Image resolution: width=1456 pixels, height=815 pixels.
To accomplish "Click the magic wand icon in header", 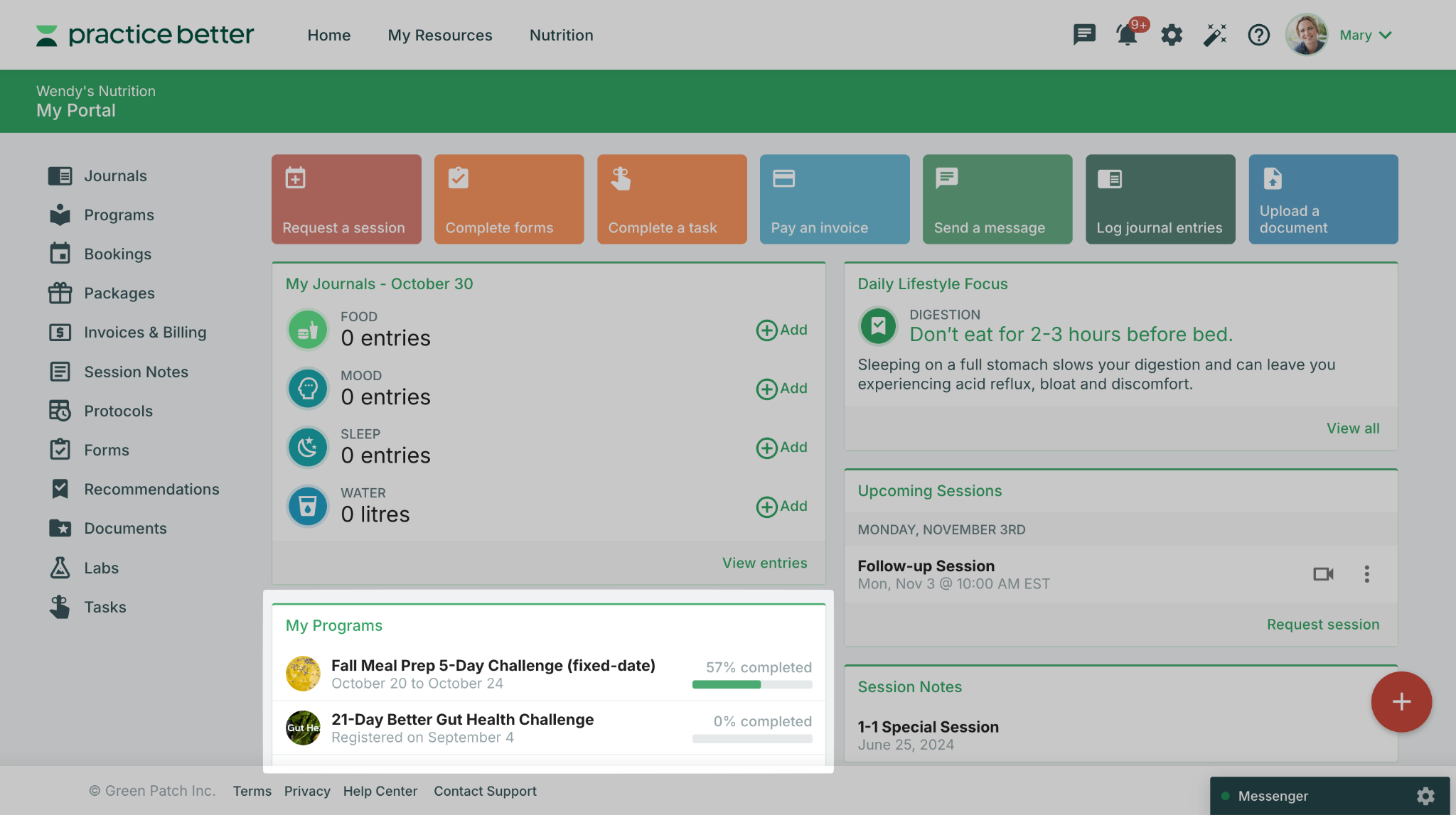I will 1215,34.
